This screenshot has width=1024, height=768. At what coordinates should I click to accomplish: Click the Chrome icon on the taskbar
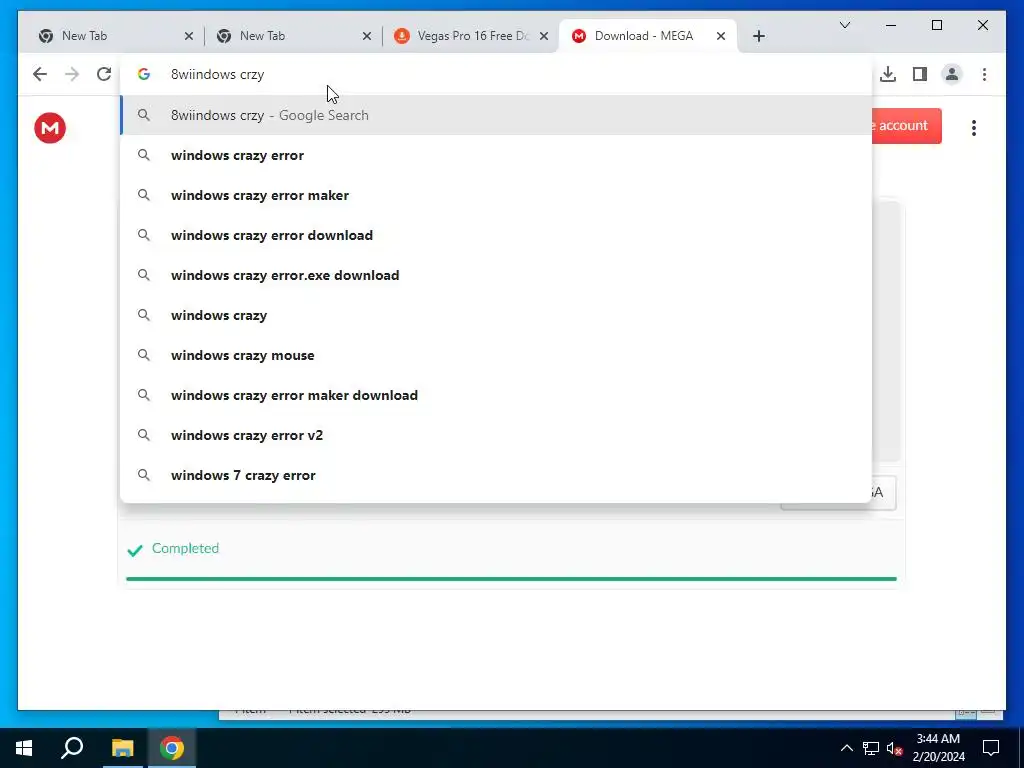pyautogui.click(x=172, y=748)
